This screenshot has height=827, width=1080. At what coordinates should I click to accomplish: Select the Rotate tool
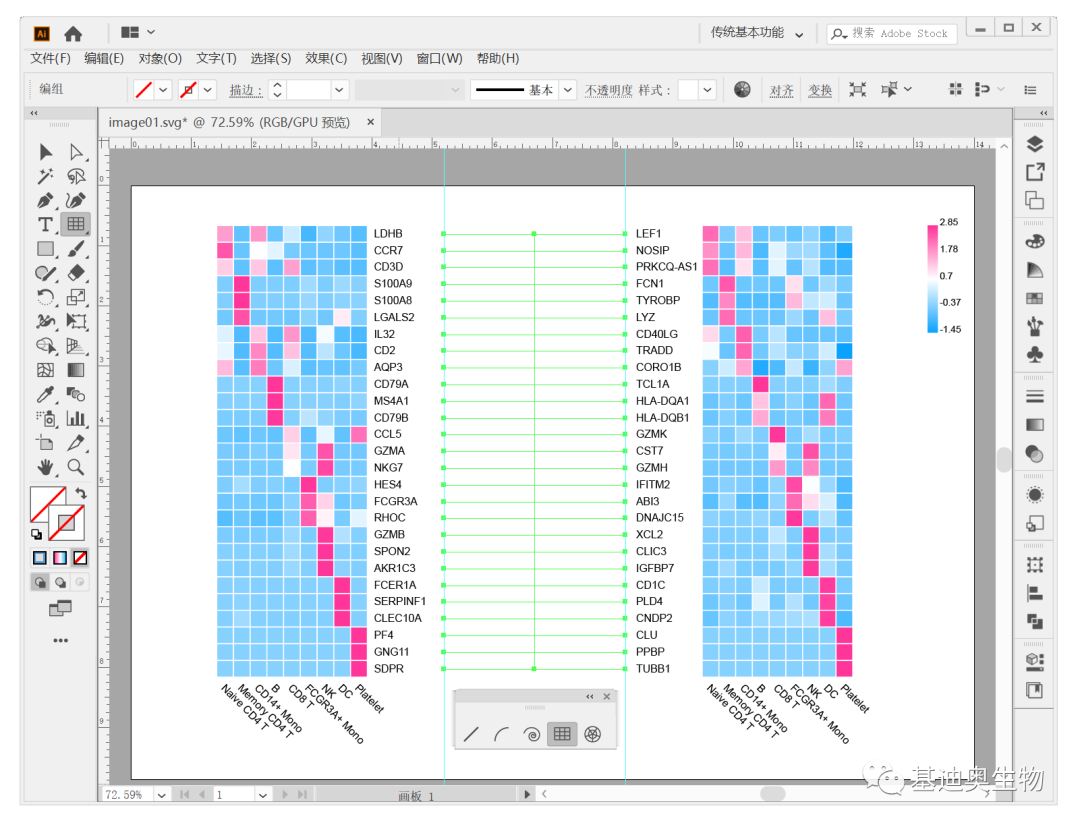coord(45,297)
